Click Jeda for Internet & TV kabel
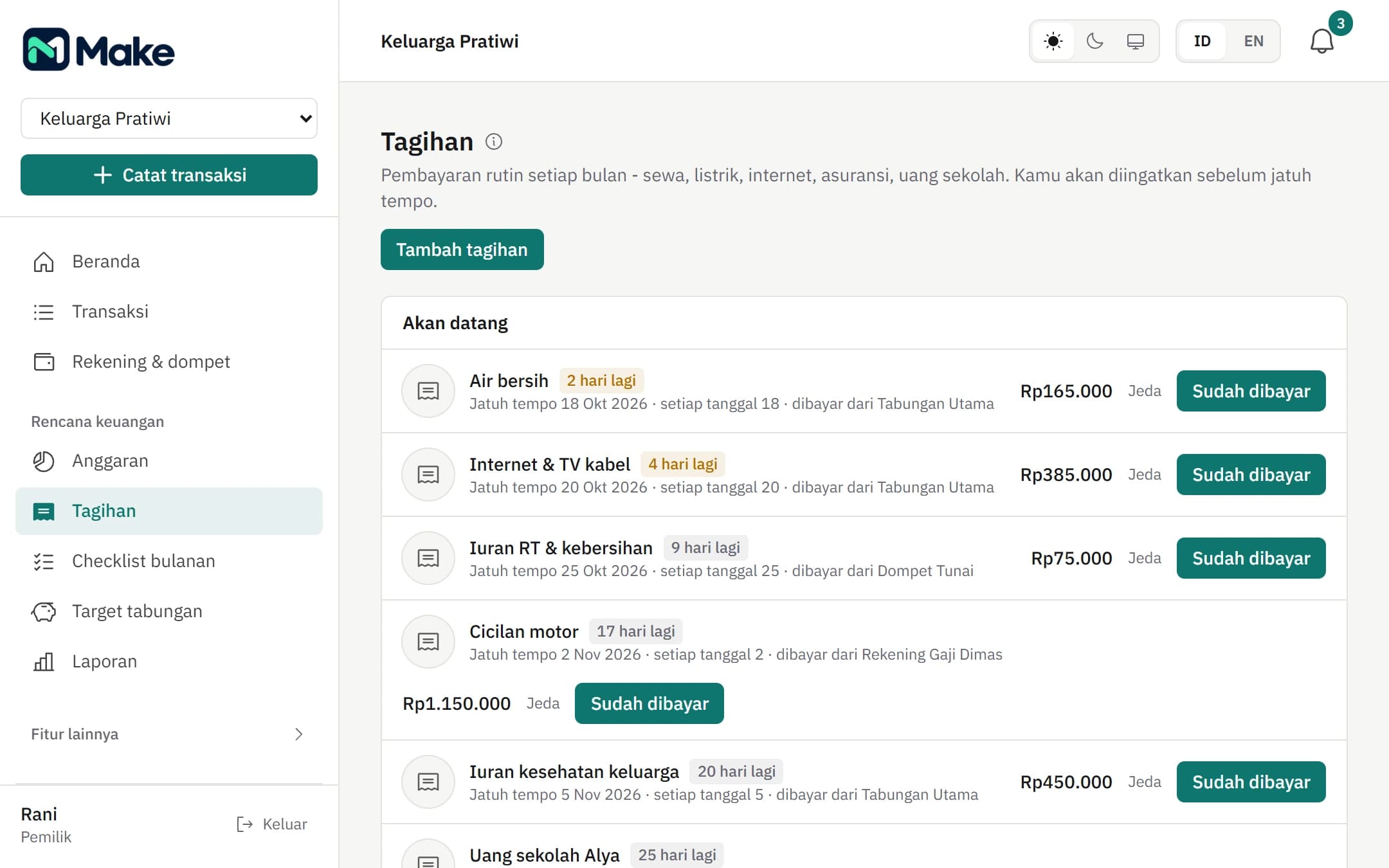The width and height of the screenshot is (1389, 868). (x=1145, y=475)
